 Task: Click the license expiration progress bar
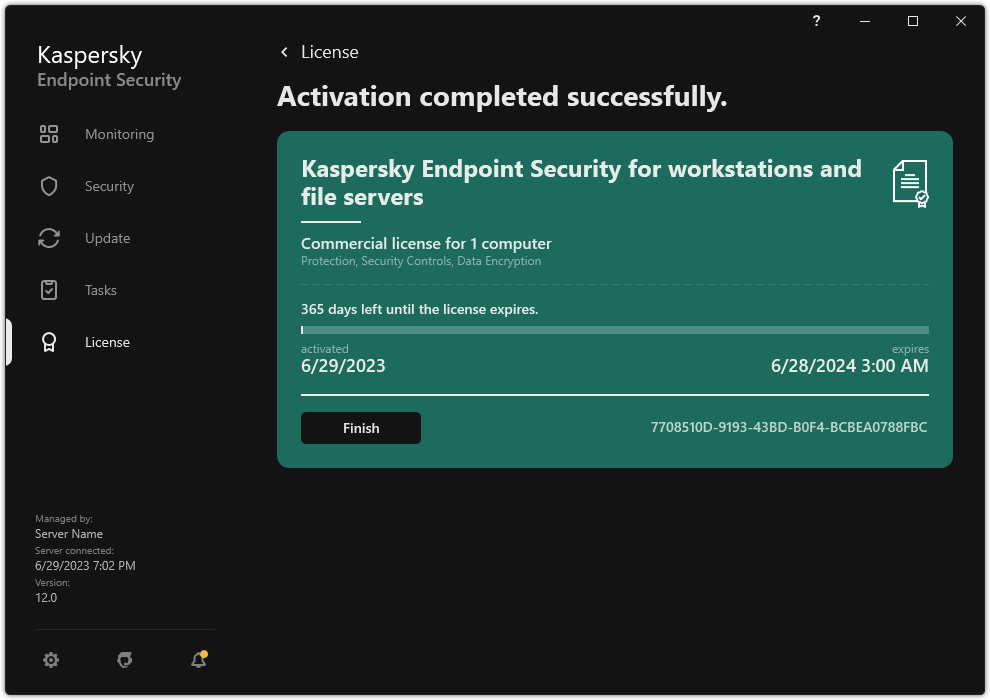click(x=614, y=330)
